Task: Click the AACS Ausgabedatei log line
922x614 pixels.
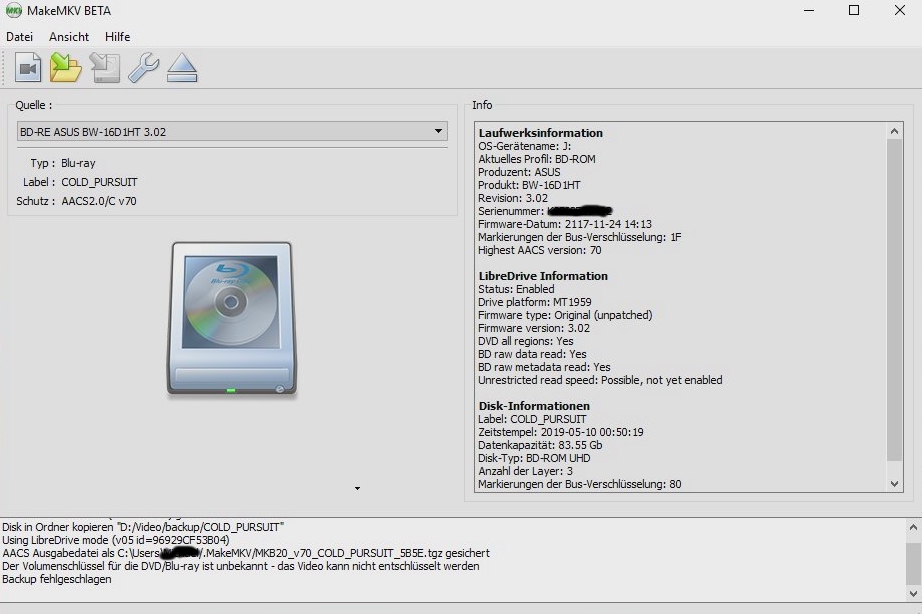Action: coord(246,553)
